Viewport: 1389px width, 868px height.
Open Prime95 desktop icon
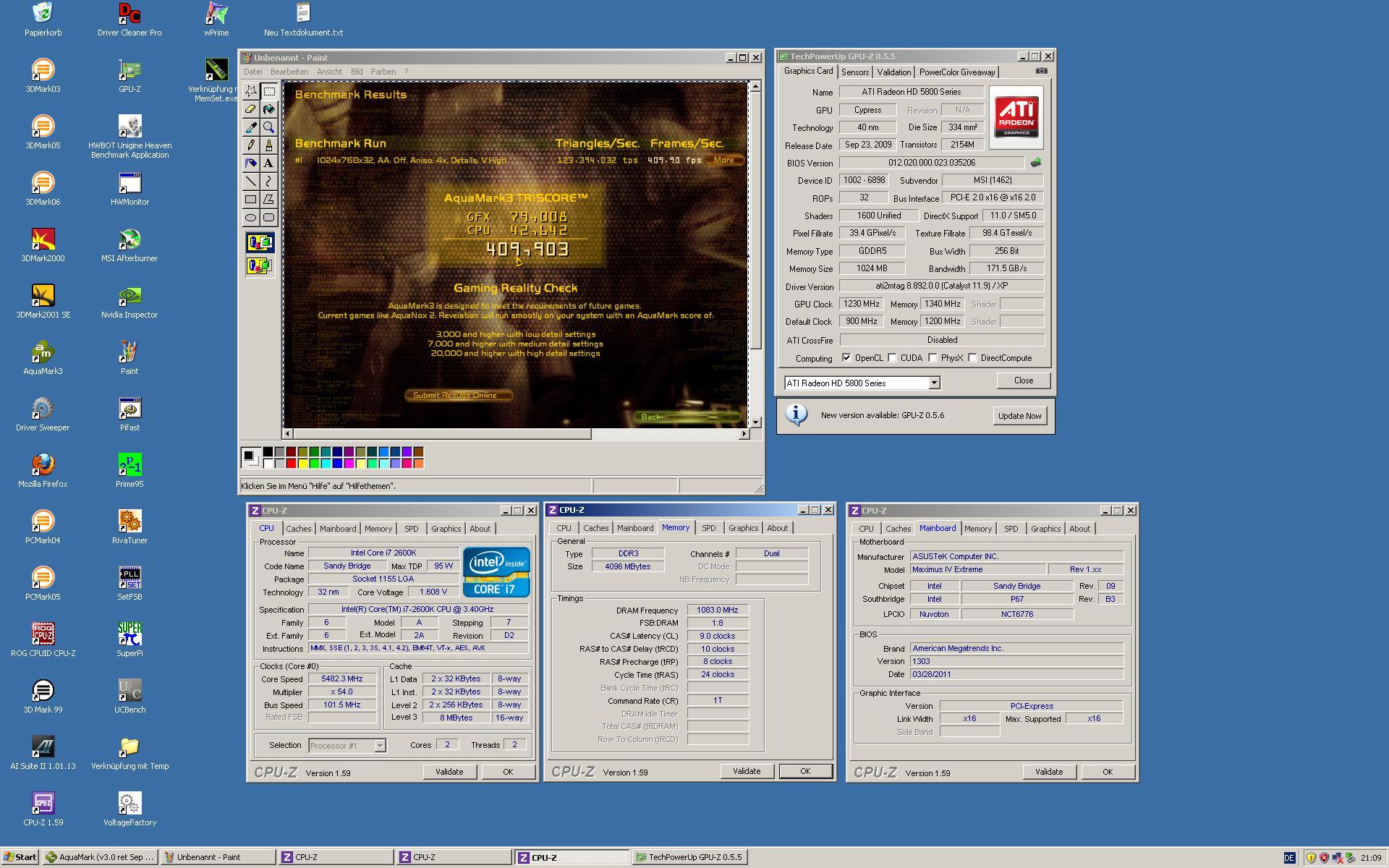click(129, 471)
